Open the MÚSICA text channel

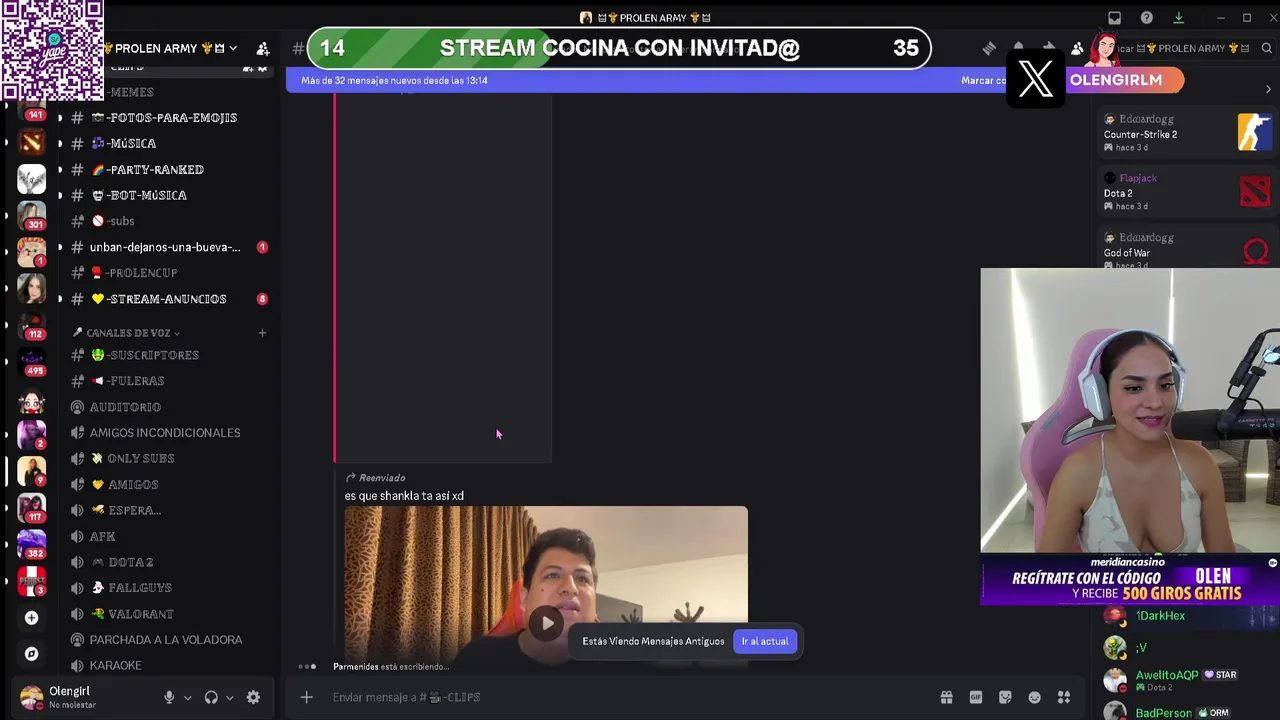(x=163, y=143)
